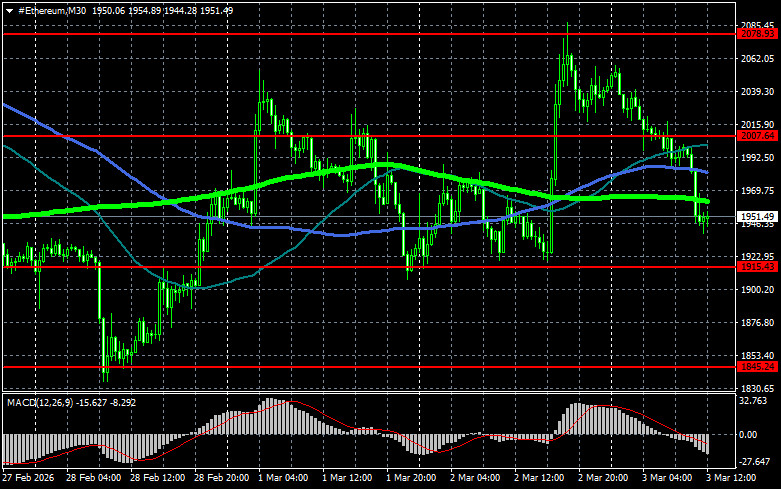Select the 2078.93 red price level label

point(758,34)
